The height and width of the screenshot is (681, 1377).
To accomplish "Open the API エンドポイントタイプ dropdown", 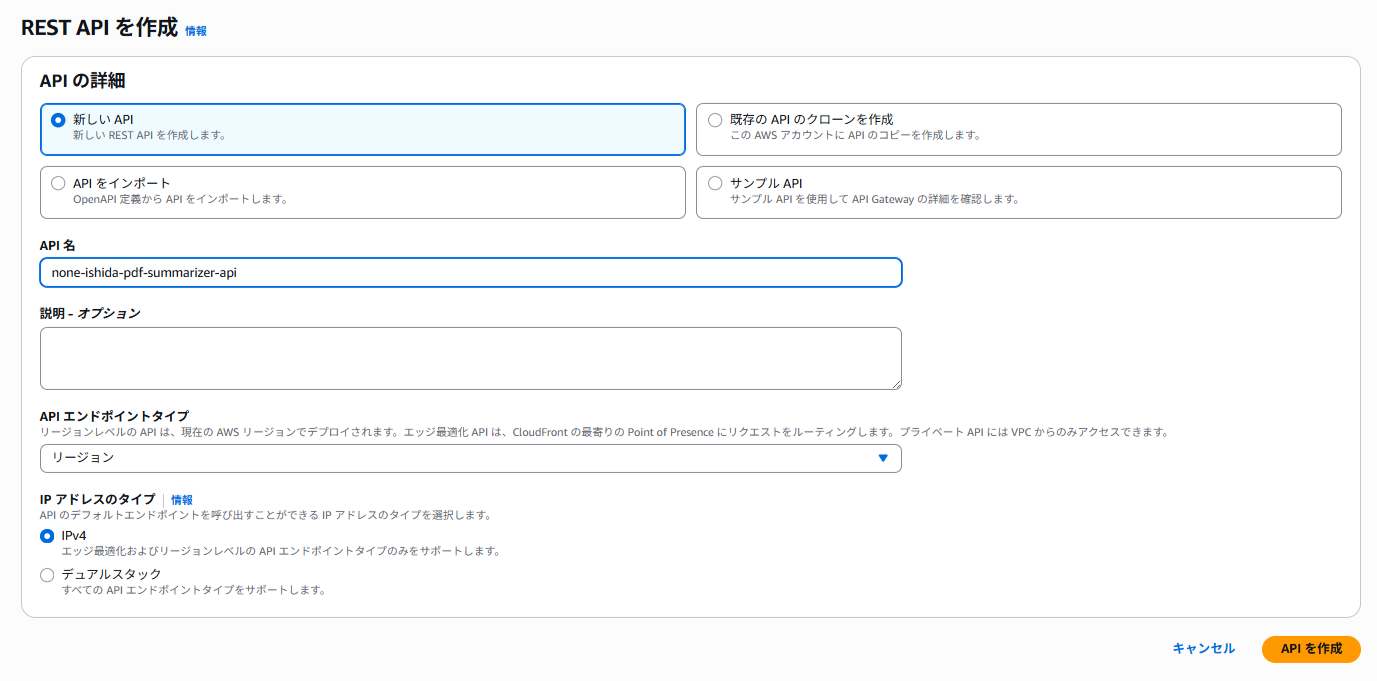I will coord(470,458).
